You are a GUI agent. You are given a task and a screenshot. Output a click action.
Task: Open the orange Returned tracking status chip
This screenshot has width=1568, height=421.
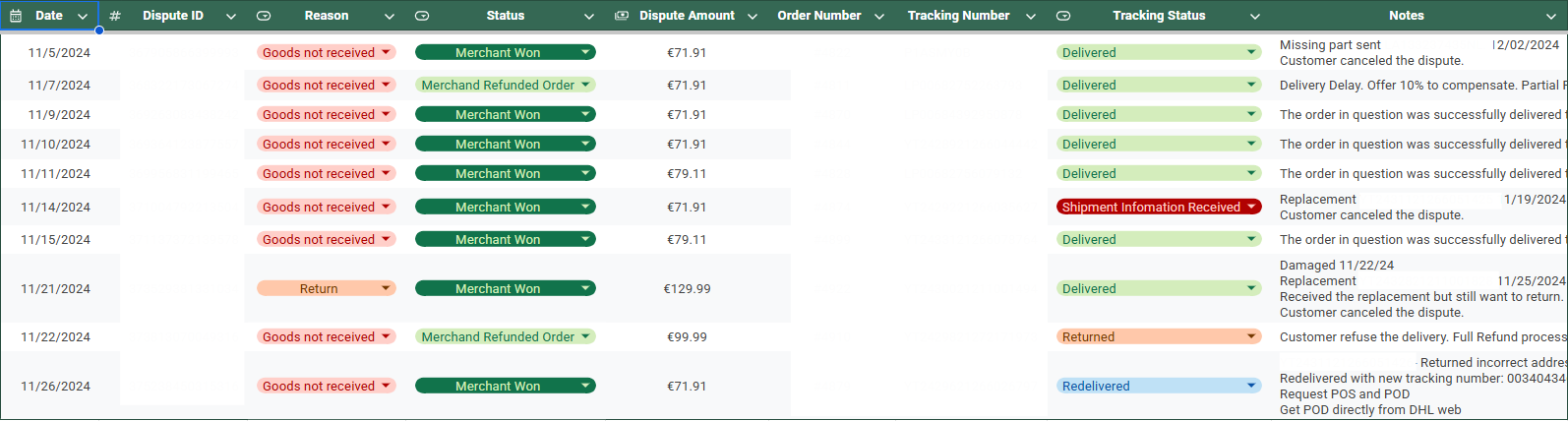click(x=1158, y=336)
